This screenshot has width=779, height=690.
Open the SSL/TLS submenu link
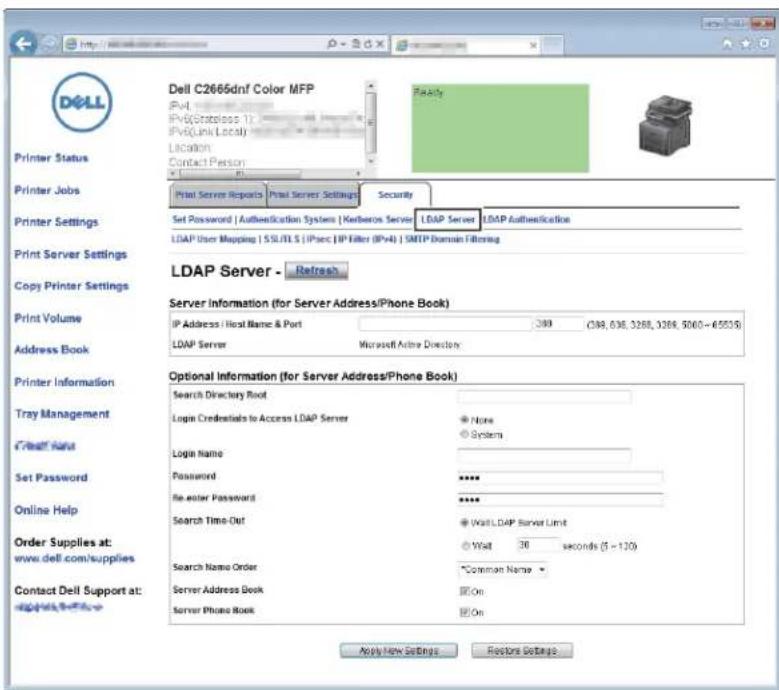[282, 239]
